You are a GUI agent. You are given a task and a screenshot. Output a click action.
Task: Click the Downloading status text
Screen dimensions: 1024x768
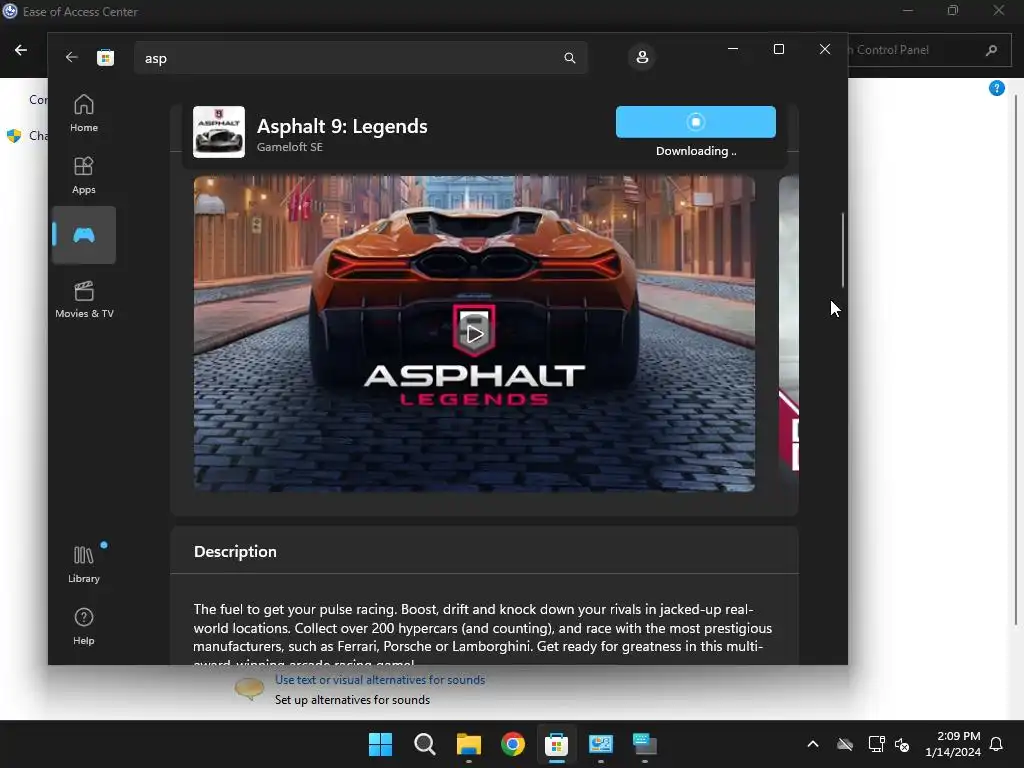pyautogui.click(x=696, y=151)
